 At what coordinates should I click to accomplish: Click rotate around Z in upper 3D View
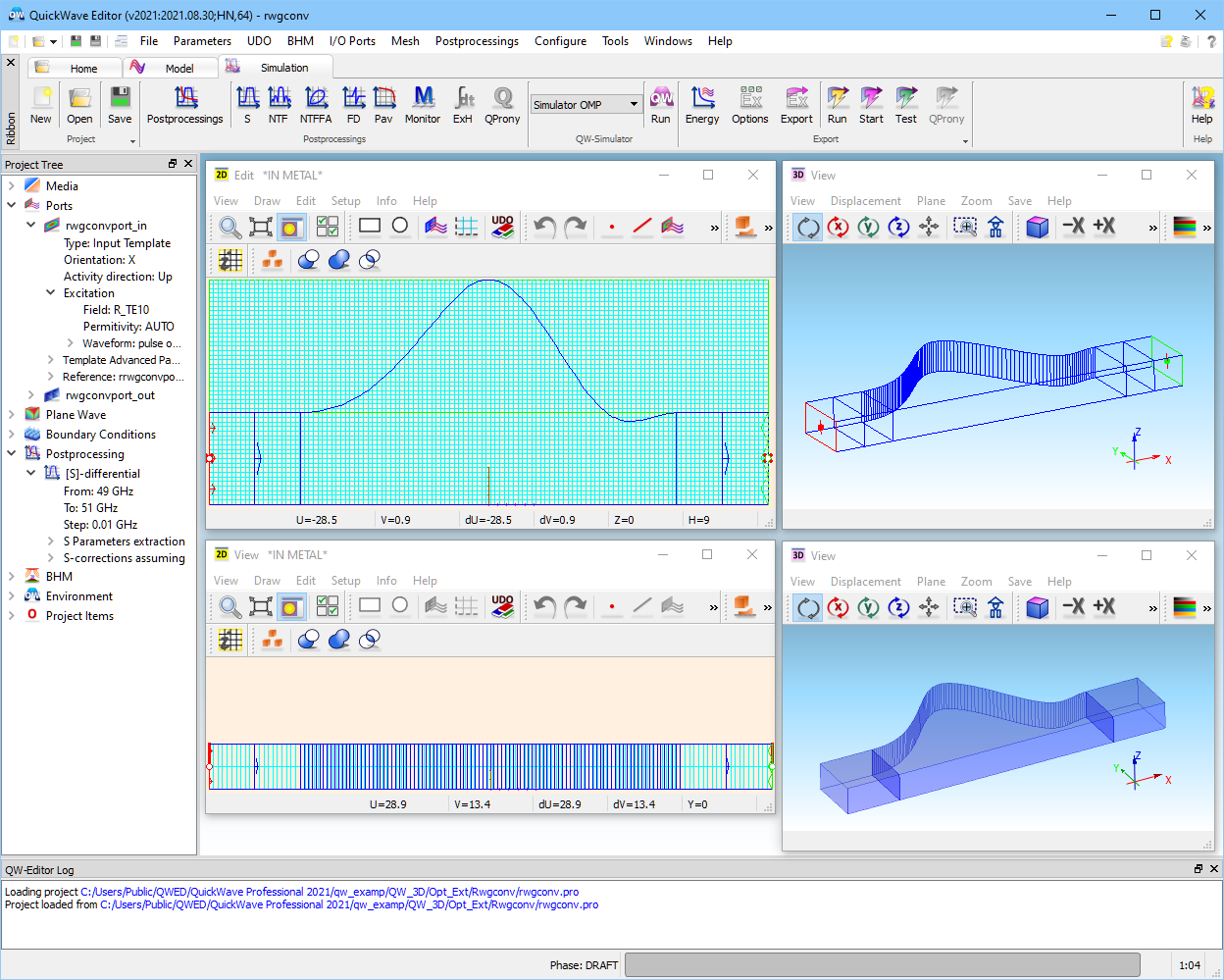(898, 227)
